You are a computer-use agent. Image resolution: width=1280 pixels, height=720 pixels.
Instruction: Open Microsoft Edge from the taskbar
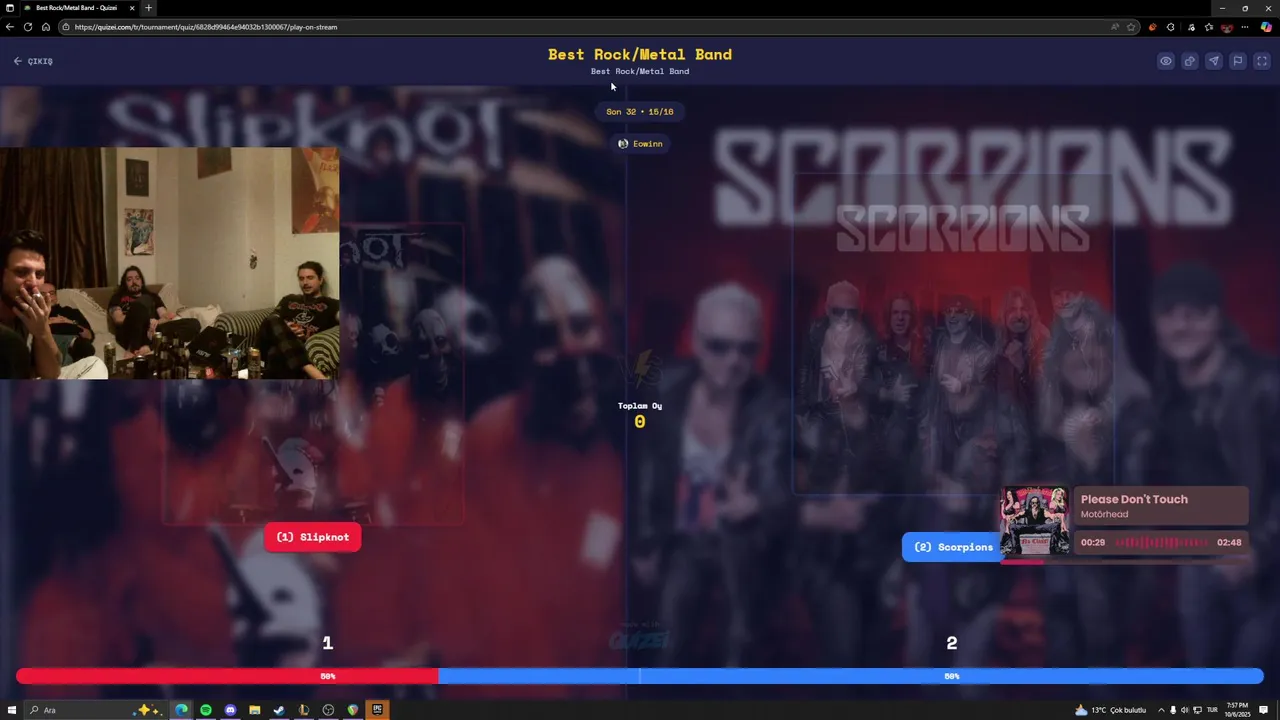click(x=181, y=710)
